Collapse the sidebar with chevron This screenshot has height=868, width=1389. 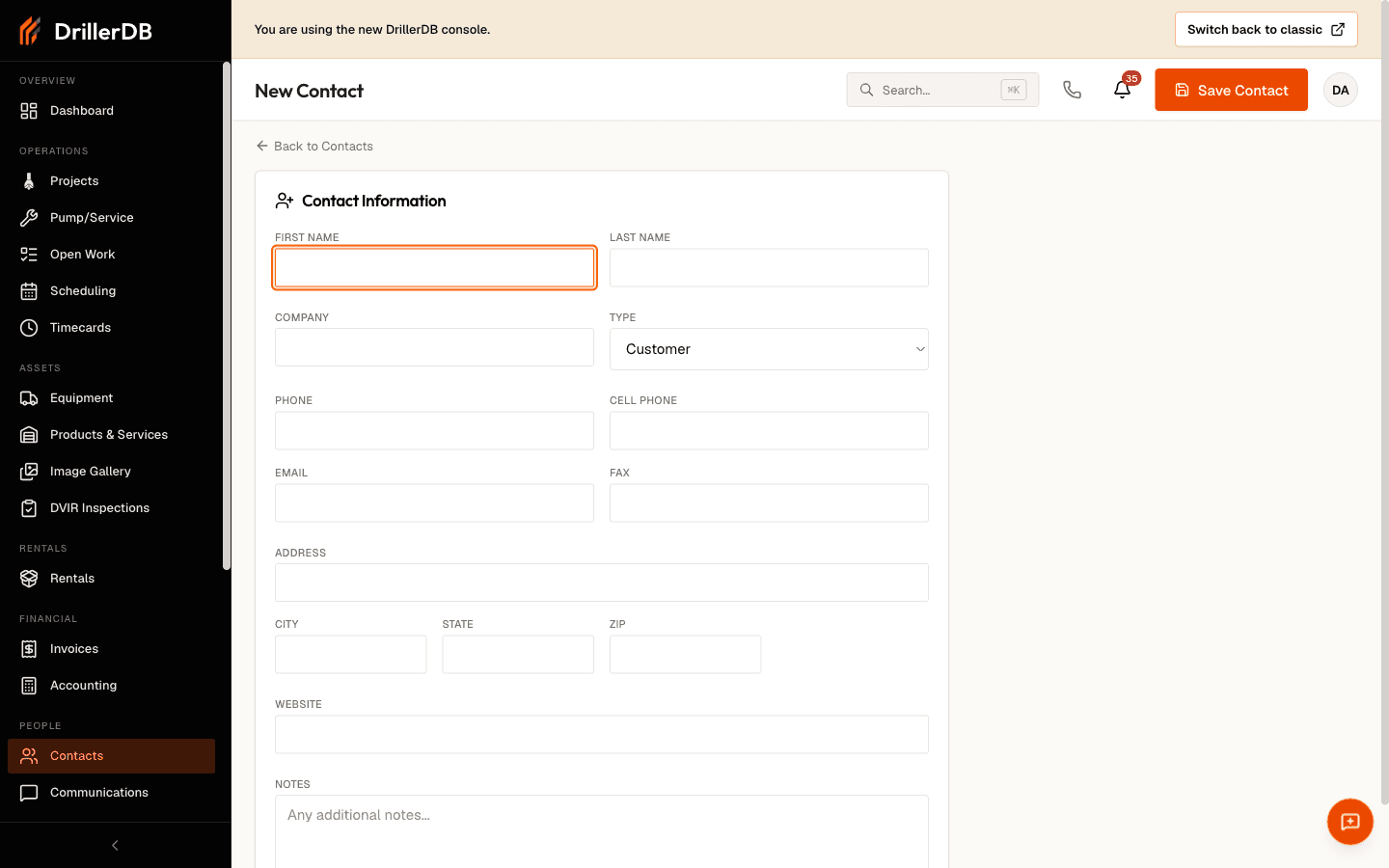[x=115, y=846]
